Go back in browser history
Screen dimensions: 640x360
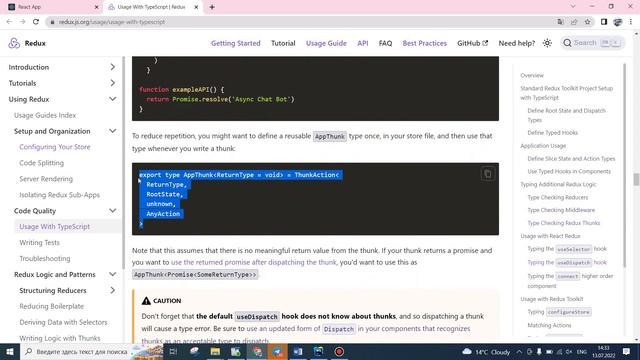(x=9, y=22)
